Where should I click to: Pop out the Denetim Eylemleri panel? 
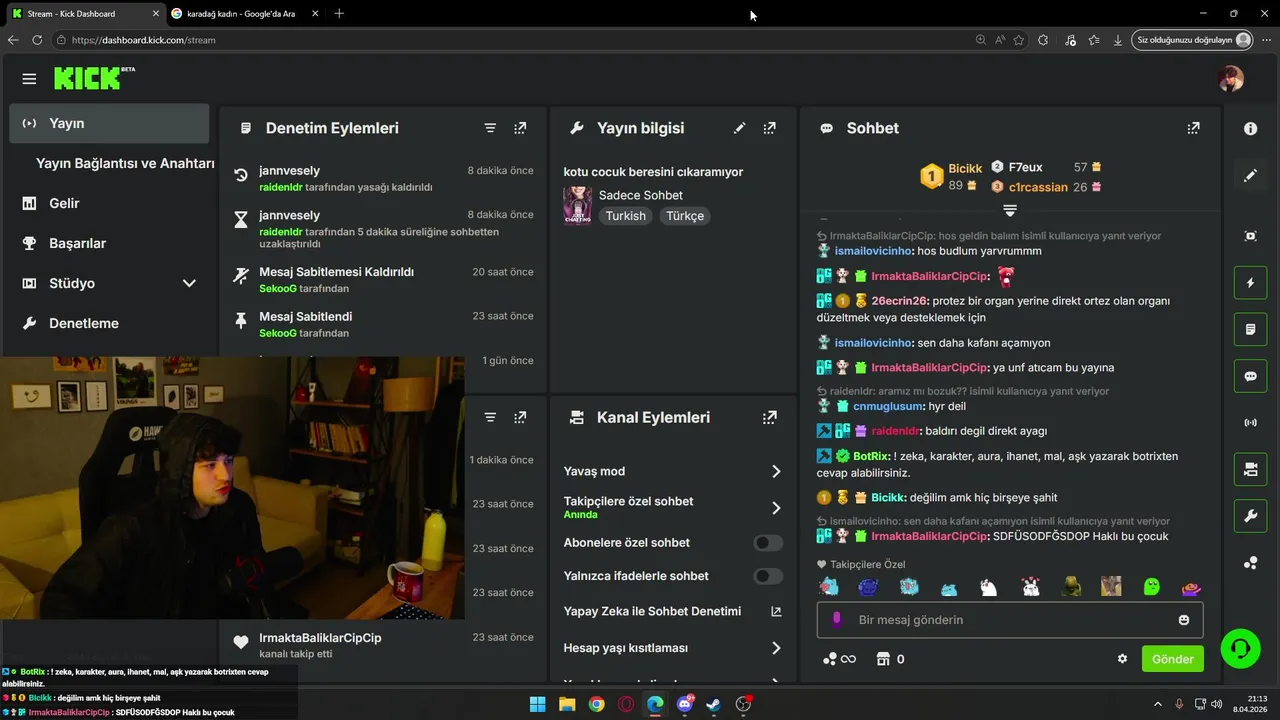pos(520,128)
